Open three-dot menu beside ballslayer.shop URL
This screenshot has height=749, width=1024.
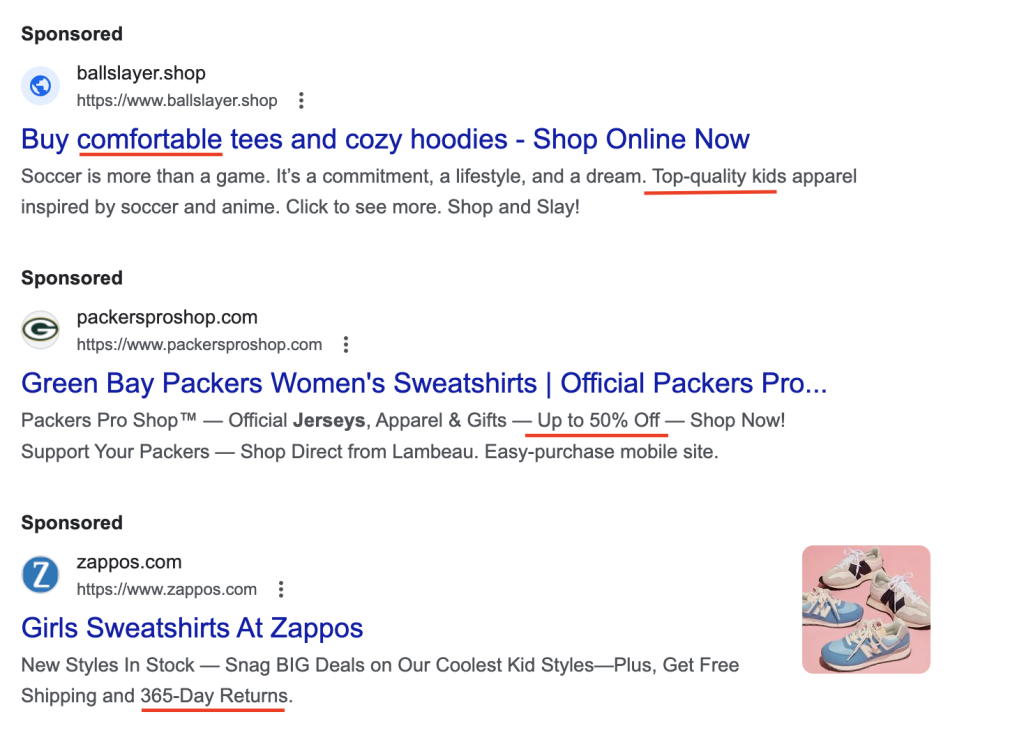[x=301, y=100]
